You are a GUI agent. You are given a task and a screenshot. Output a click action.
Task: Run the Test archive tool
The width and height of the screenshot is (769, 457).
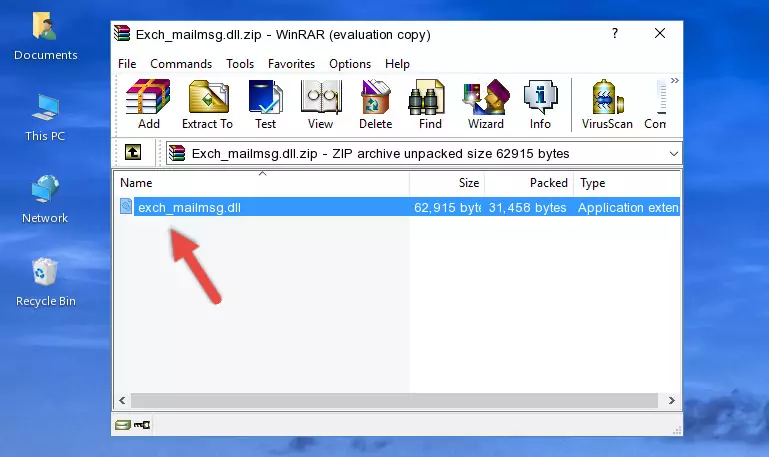(x=265, y=104)
